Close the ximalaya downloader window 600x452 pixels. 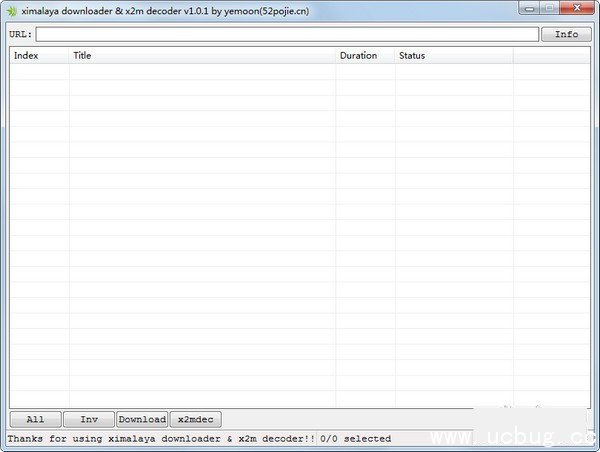pos(576,8)
